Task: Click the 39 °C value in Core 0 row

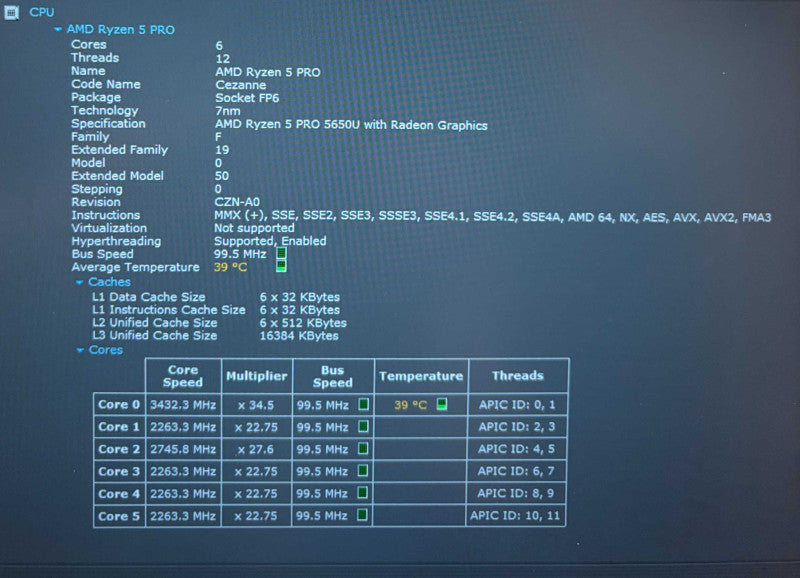Action: [410, 405]
